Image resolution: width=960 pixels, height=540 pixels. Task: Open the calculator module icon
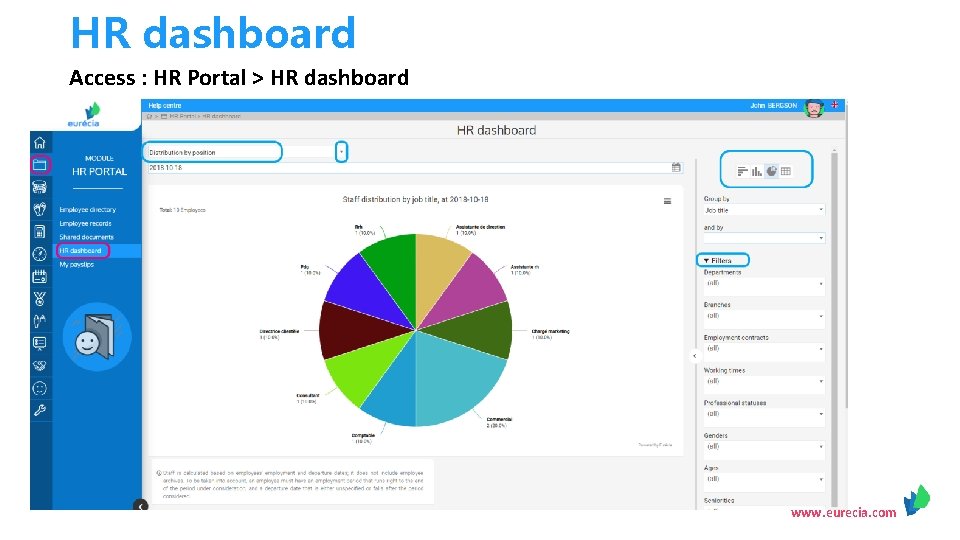40,231
